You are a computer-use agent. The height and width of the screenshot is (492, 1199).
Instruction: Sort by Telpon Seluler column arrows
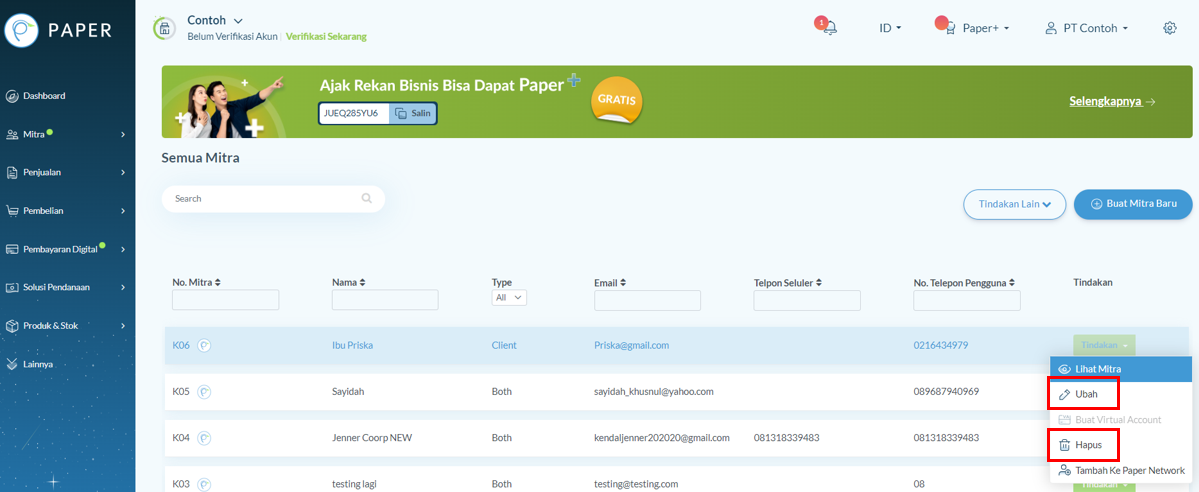pyautogui.click(x=819, y=282)
